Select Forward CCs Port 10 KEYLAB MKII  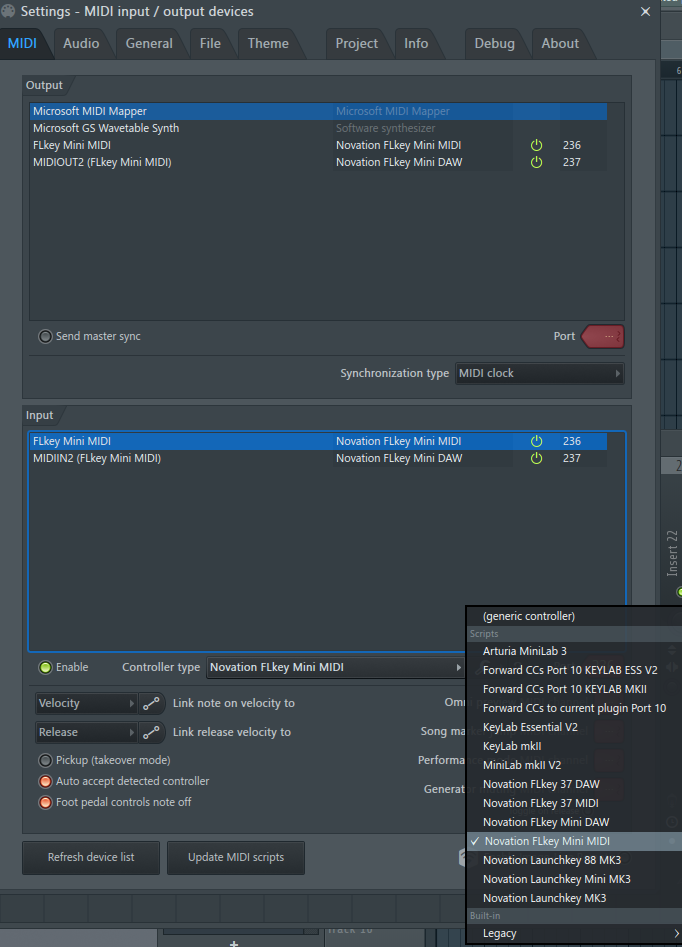(574, 689)
